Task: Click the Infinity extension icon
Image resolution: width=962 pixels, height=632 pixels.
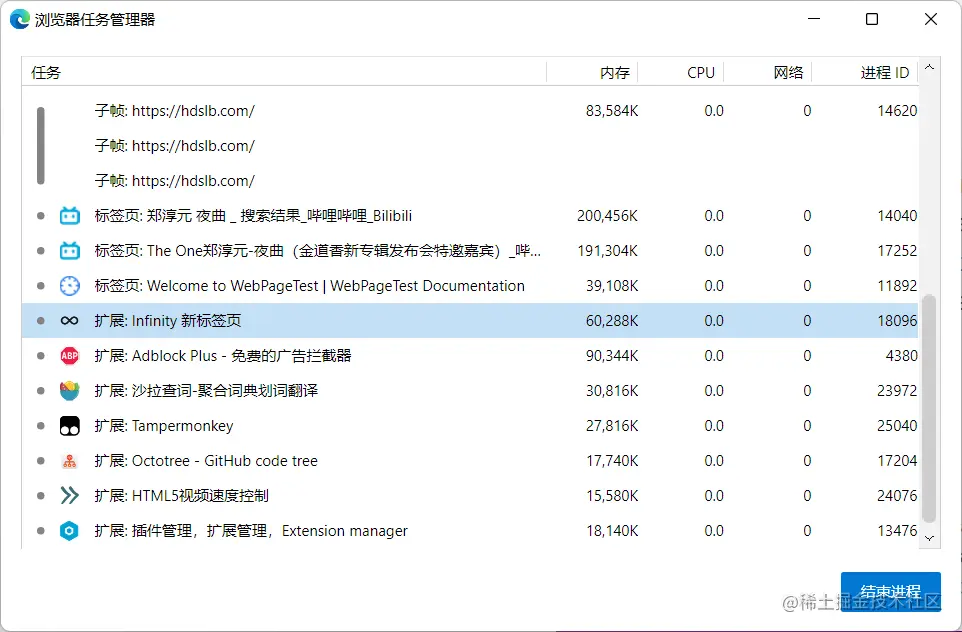Action: pyautogui.click(x=69, y=321)
